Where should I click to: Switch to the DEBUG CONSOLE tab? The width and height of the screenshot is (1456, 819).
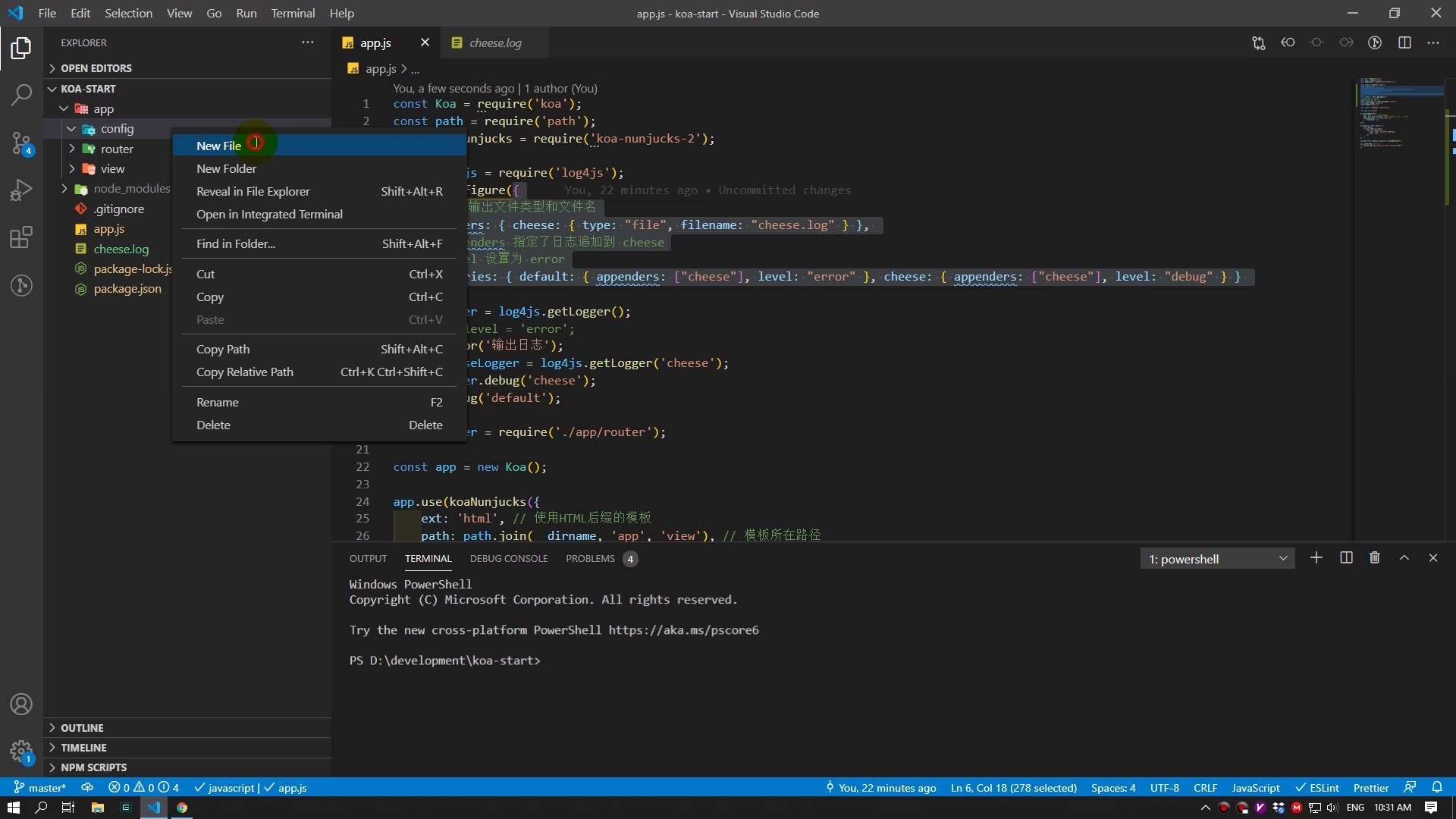508,559
